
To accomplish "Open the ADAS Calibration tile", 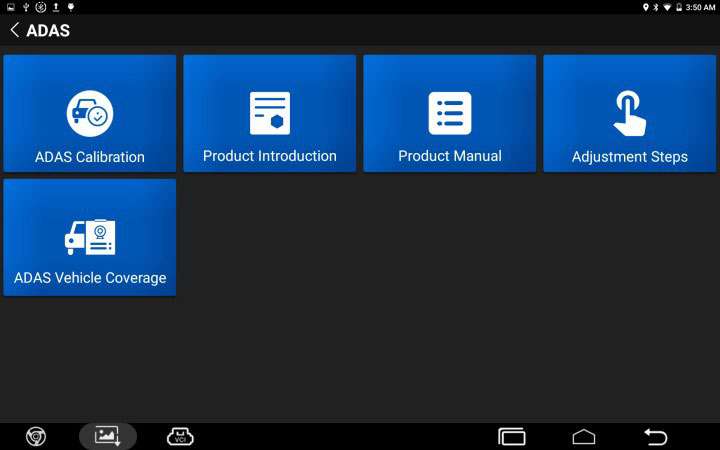I will click(x=90, y=113).
